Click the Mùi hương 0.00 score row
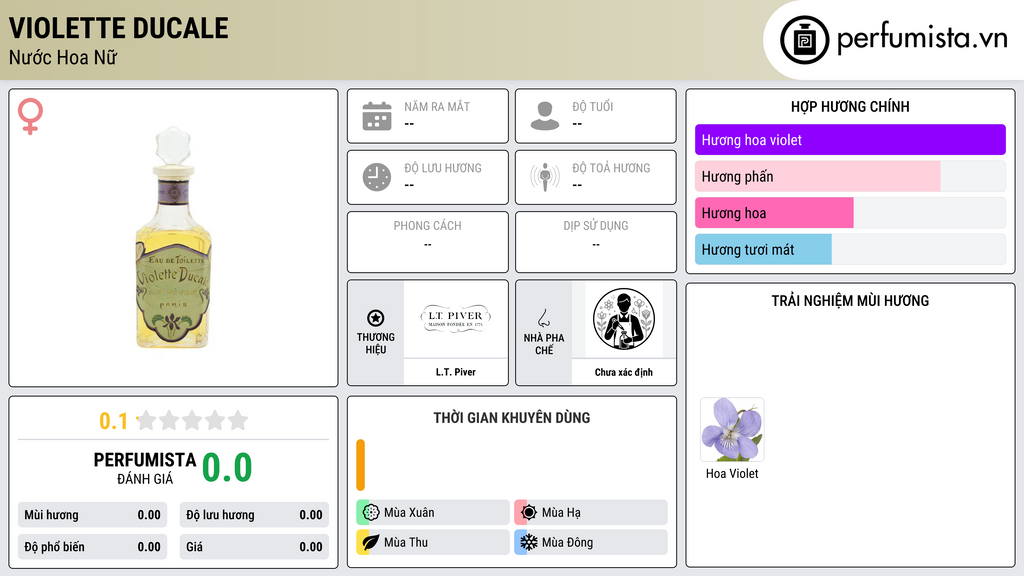 coord(92,515)
